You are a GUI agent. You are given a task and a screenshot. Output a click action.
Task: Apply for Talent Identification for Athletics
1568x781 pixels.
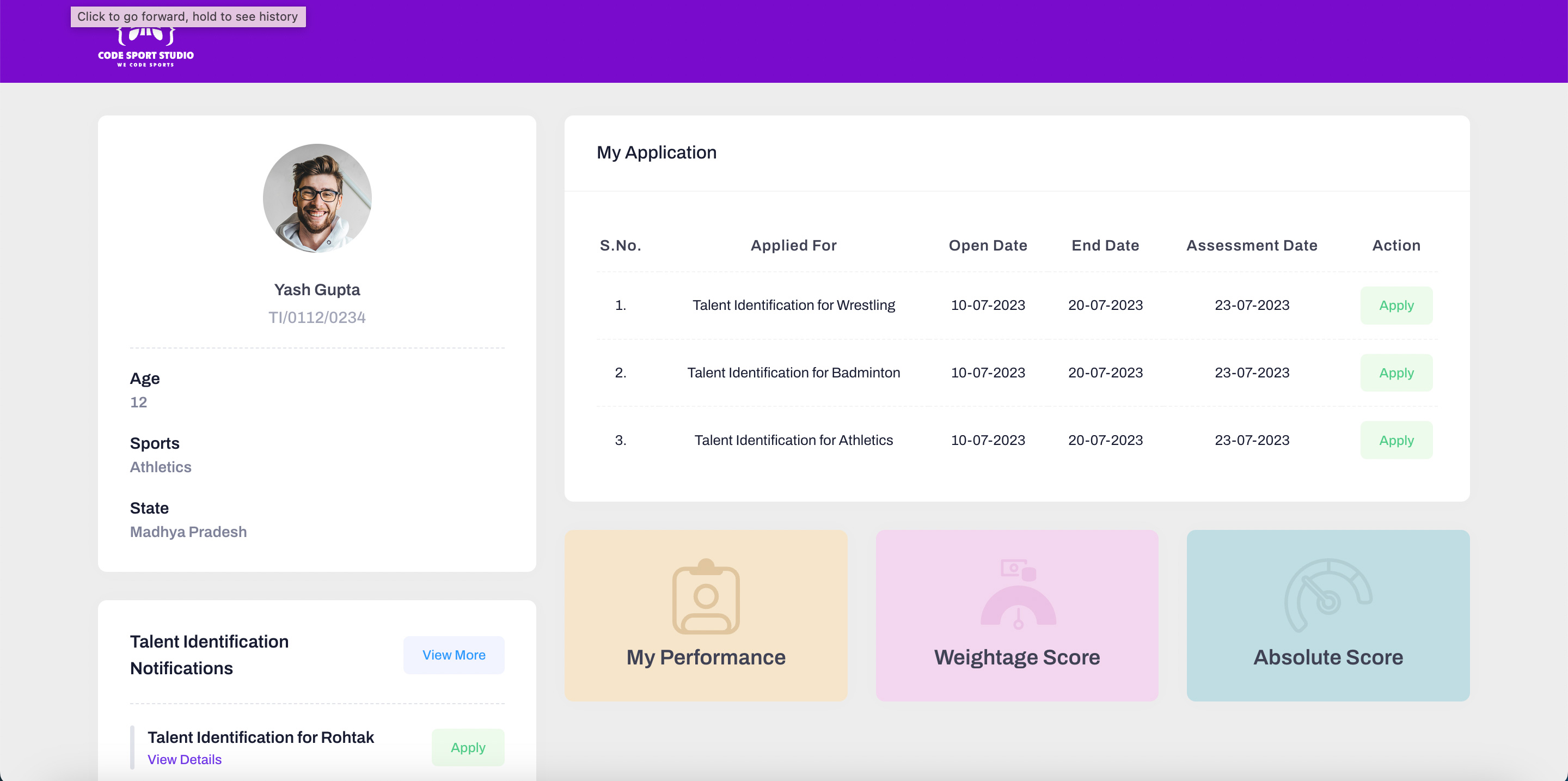coord(1396,440)
